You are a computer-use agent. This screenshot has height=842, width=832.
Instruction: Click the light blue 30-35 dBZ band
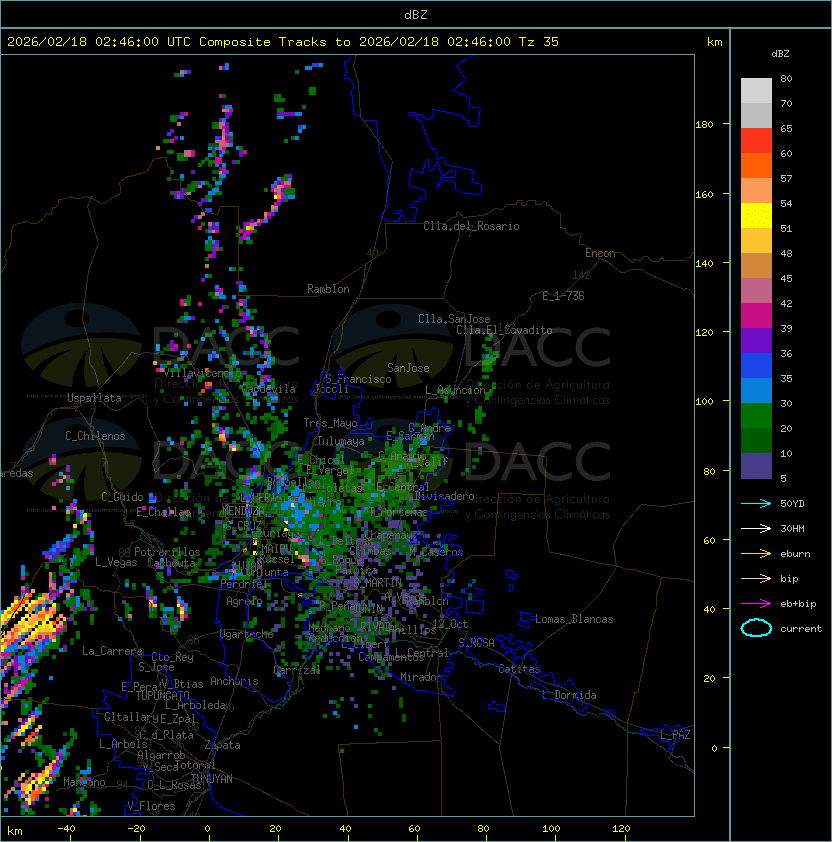tap(756, 390)
